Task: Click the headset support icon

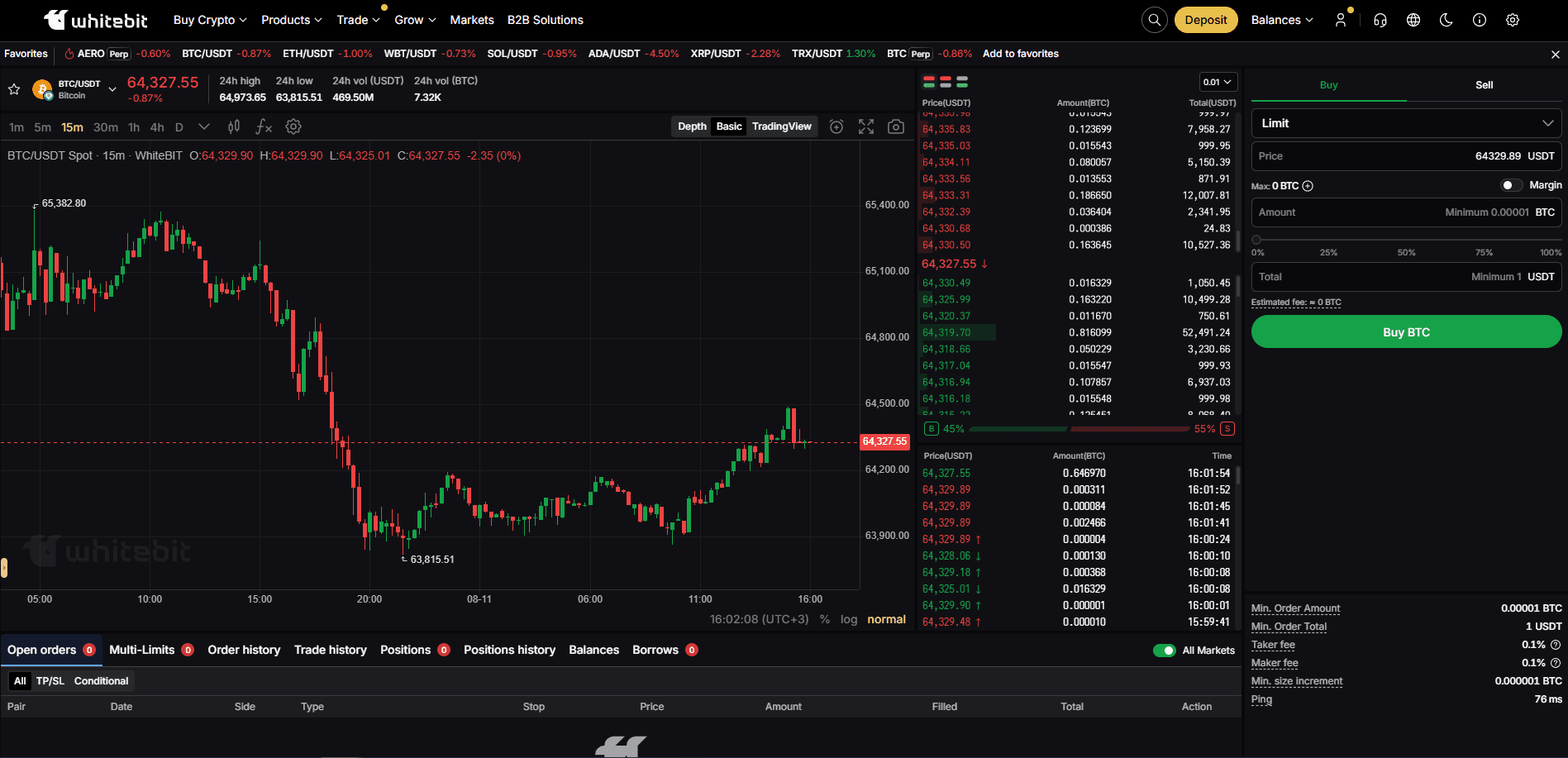Action: (x=1380, y=20)
